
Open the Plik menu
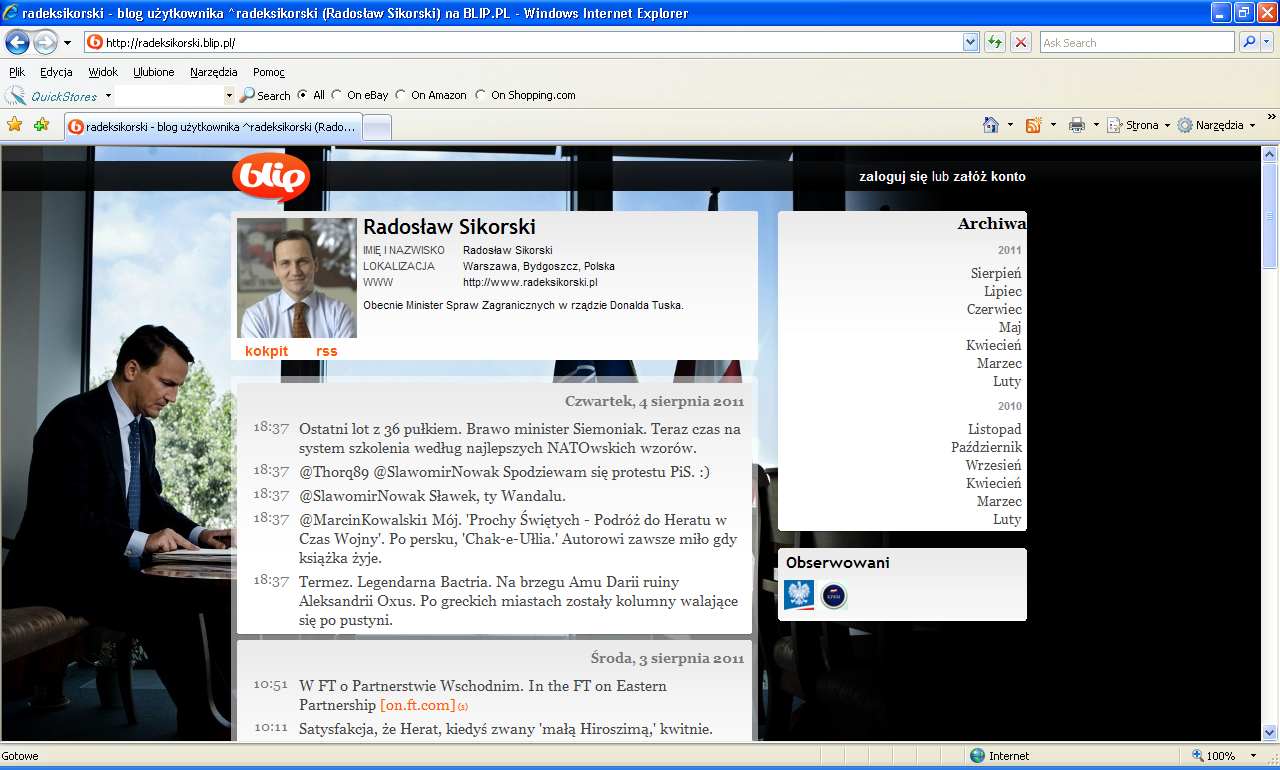click(17, 72)
